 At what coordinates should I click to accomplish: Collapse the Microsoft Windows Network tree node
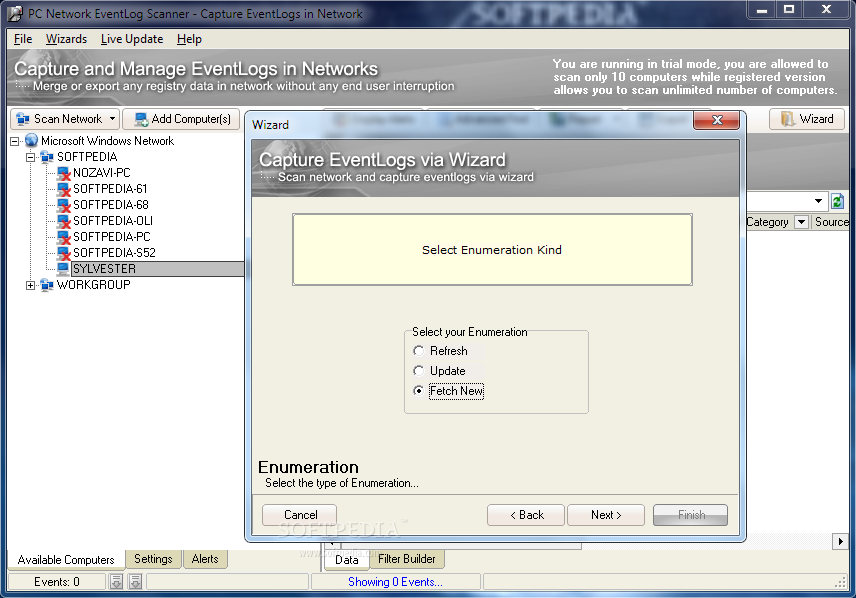coord(15,141)
